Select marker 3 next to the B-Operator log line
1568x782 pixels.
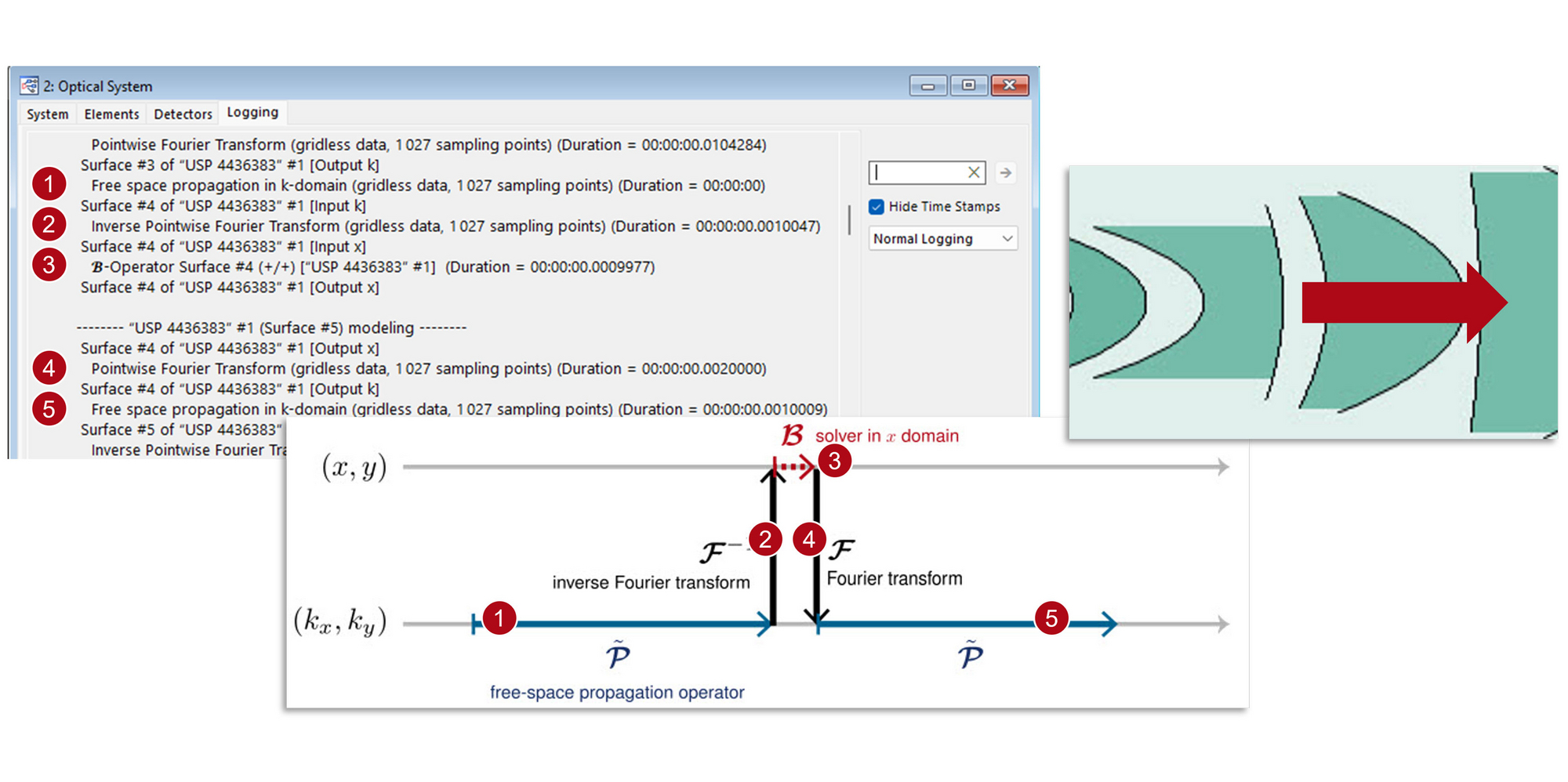click(49, 266)
